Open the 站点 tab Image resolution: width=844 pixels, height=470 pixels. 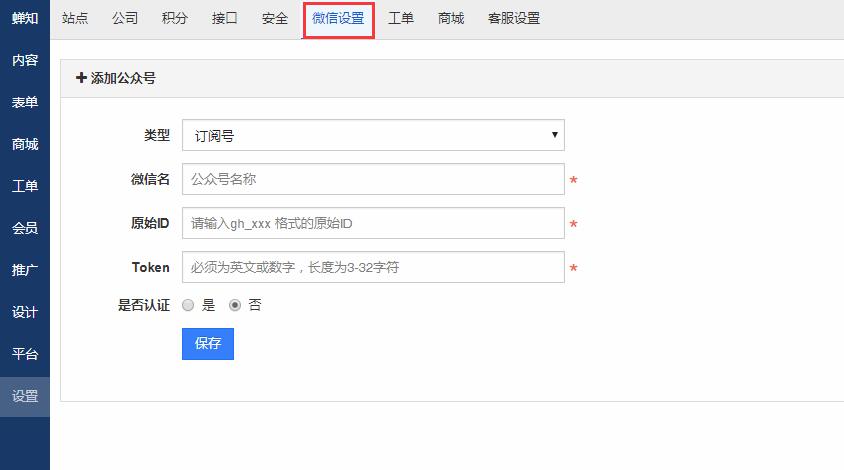[75, 18]
